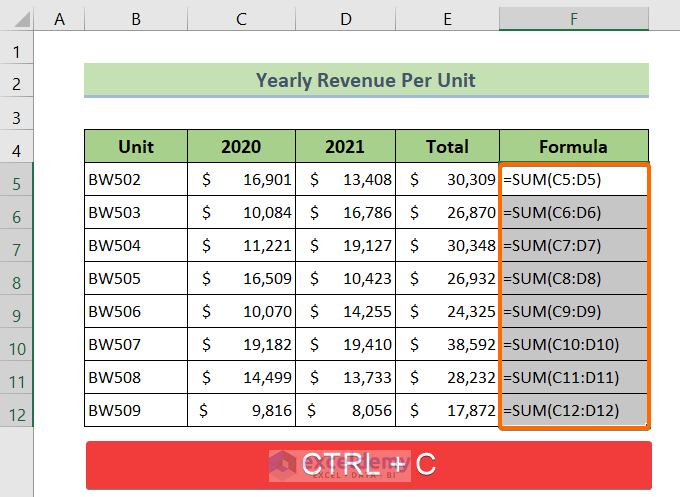
Task: Click the Total header cell
Action: coord(447,146)
